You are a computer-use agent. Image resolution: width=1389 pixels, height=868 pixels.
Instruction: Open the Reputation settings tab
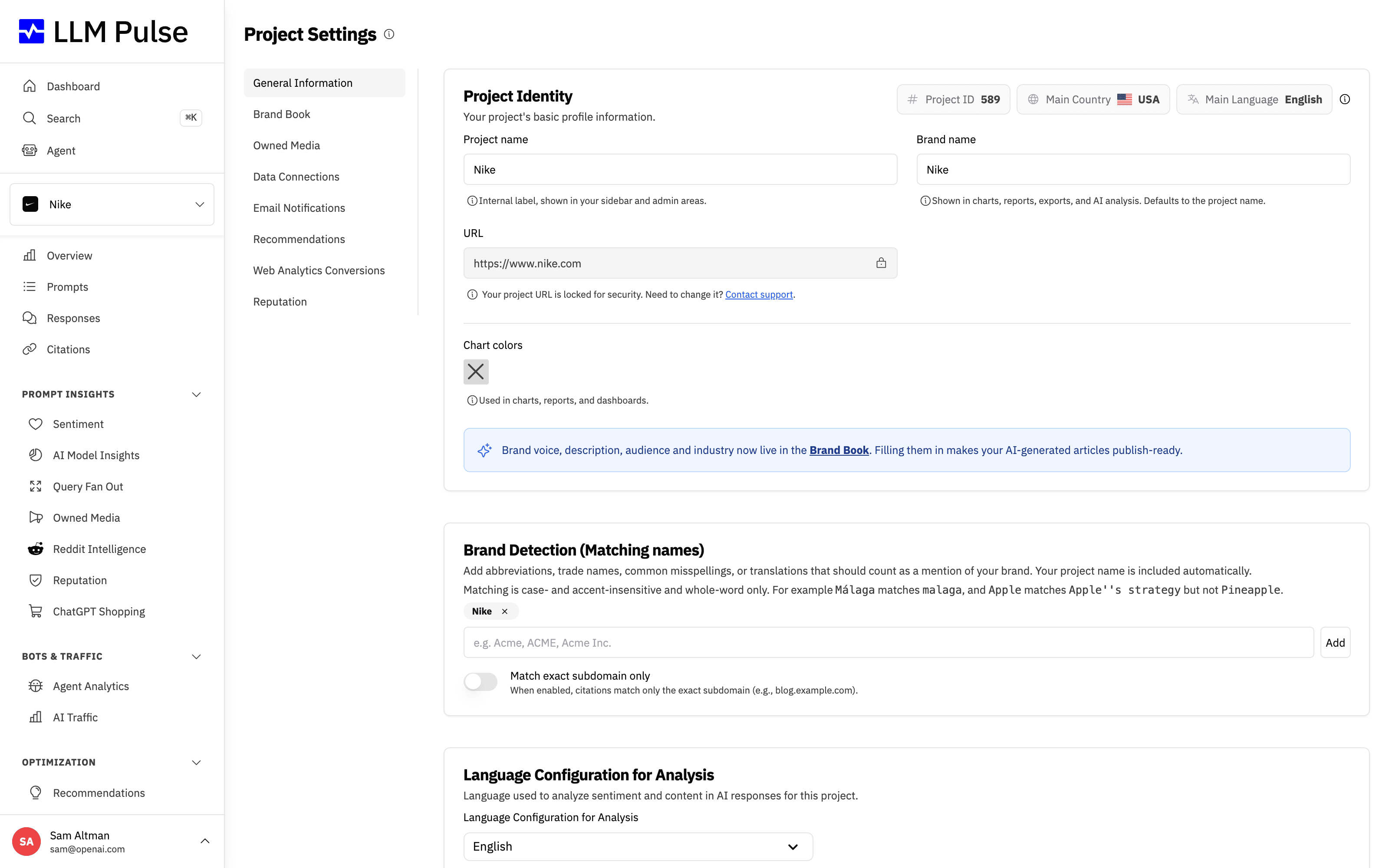click(x=324, y=301)
